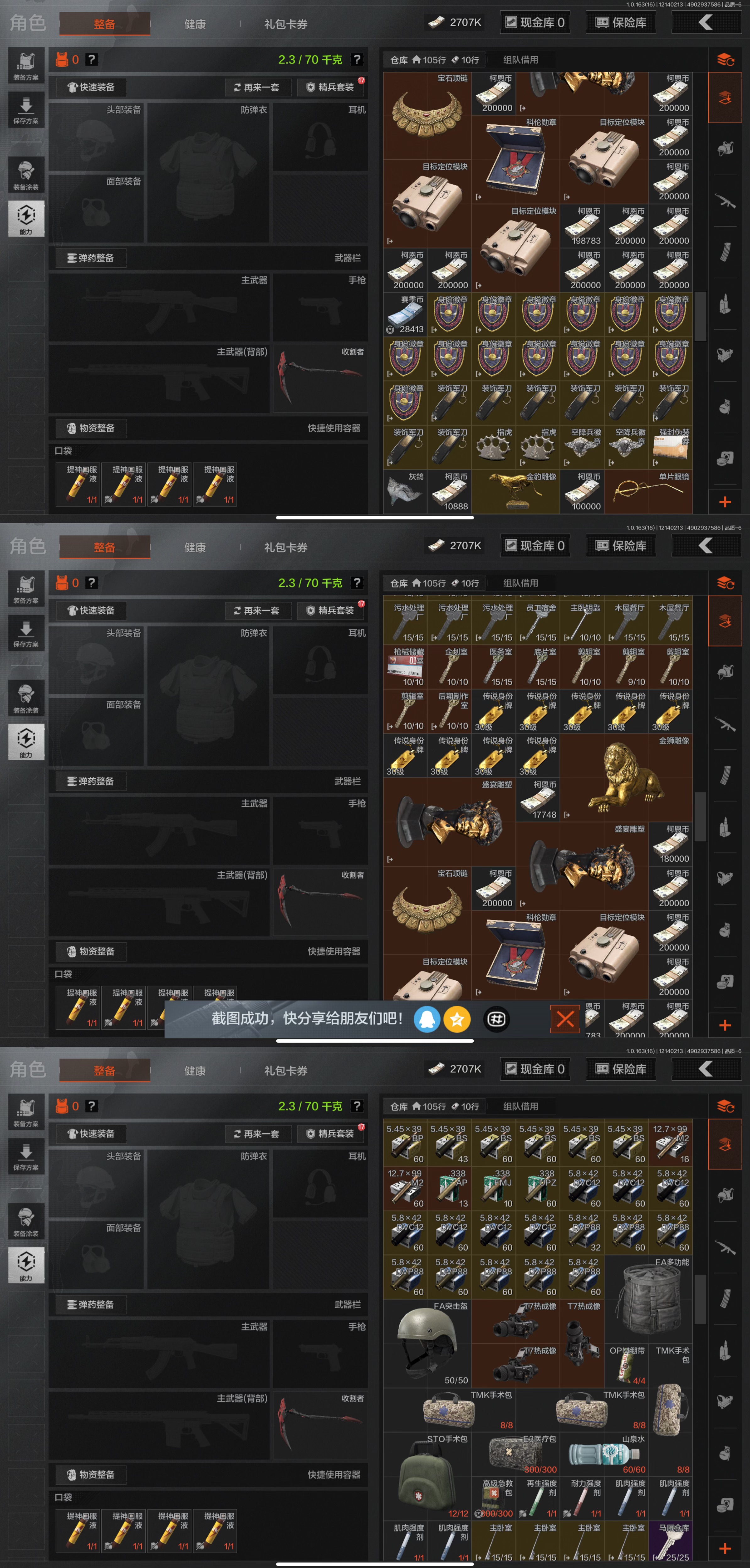
Task: Switch to 健康 tab in top screenshot
Action: coord(195,24)
